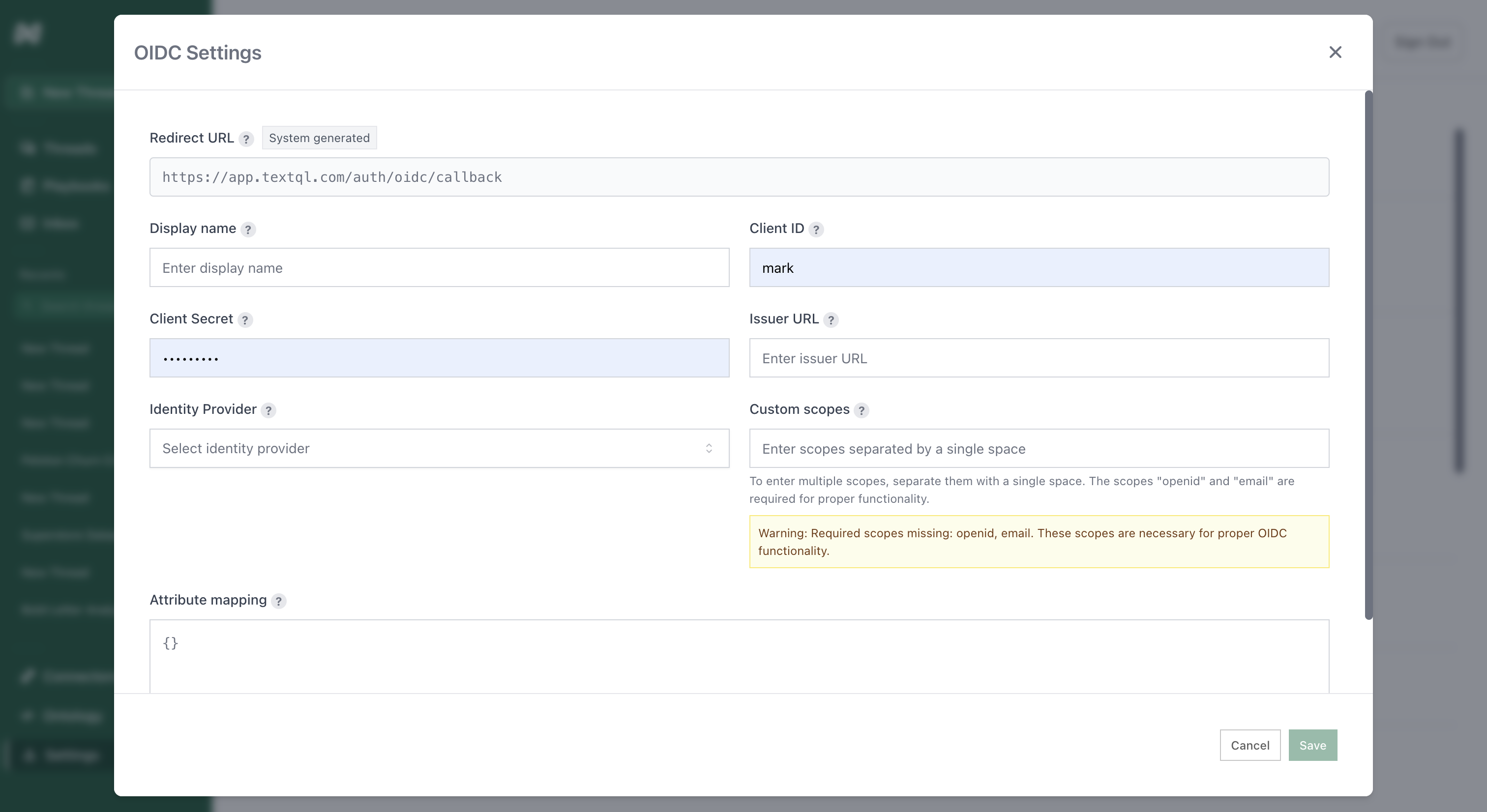The image size is (1487, 812).
Task: Click into the Client ID field containing mark
Action: 1039,268
